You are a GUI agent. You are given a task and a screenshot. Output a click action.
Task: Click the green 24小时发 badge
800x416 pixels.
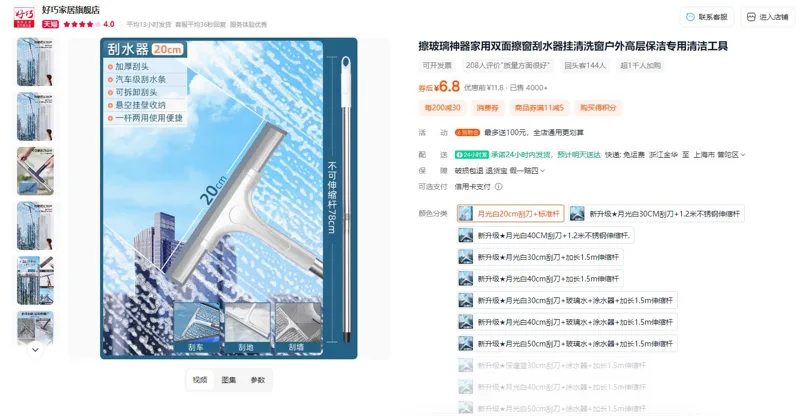(471, 155)
